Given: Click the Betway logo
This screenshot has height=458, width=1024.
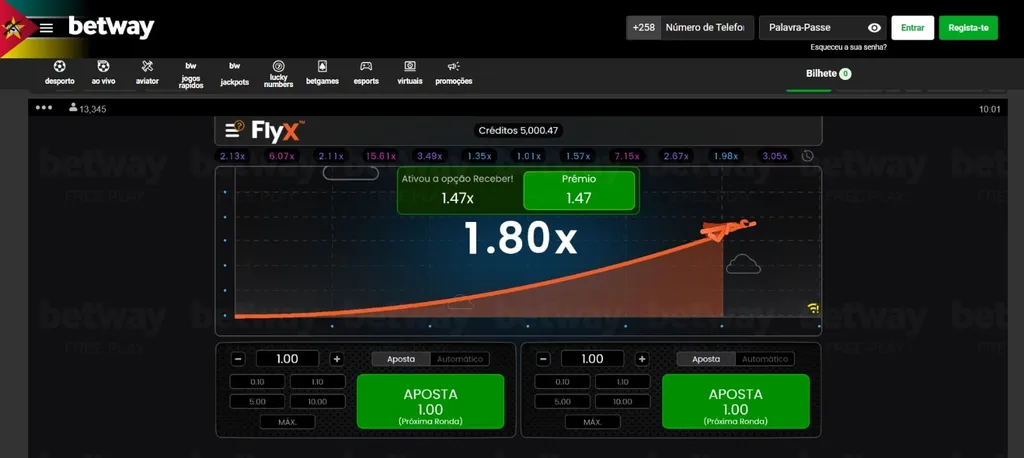Looking at the screenshot, I should 111,27.
